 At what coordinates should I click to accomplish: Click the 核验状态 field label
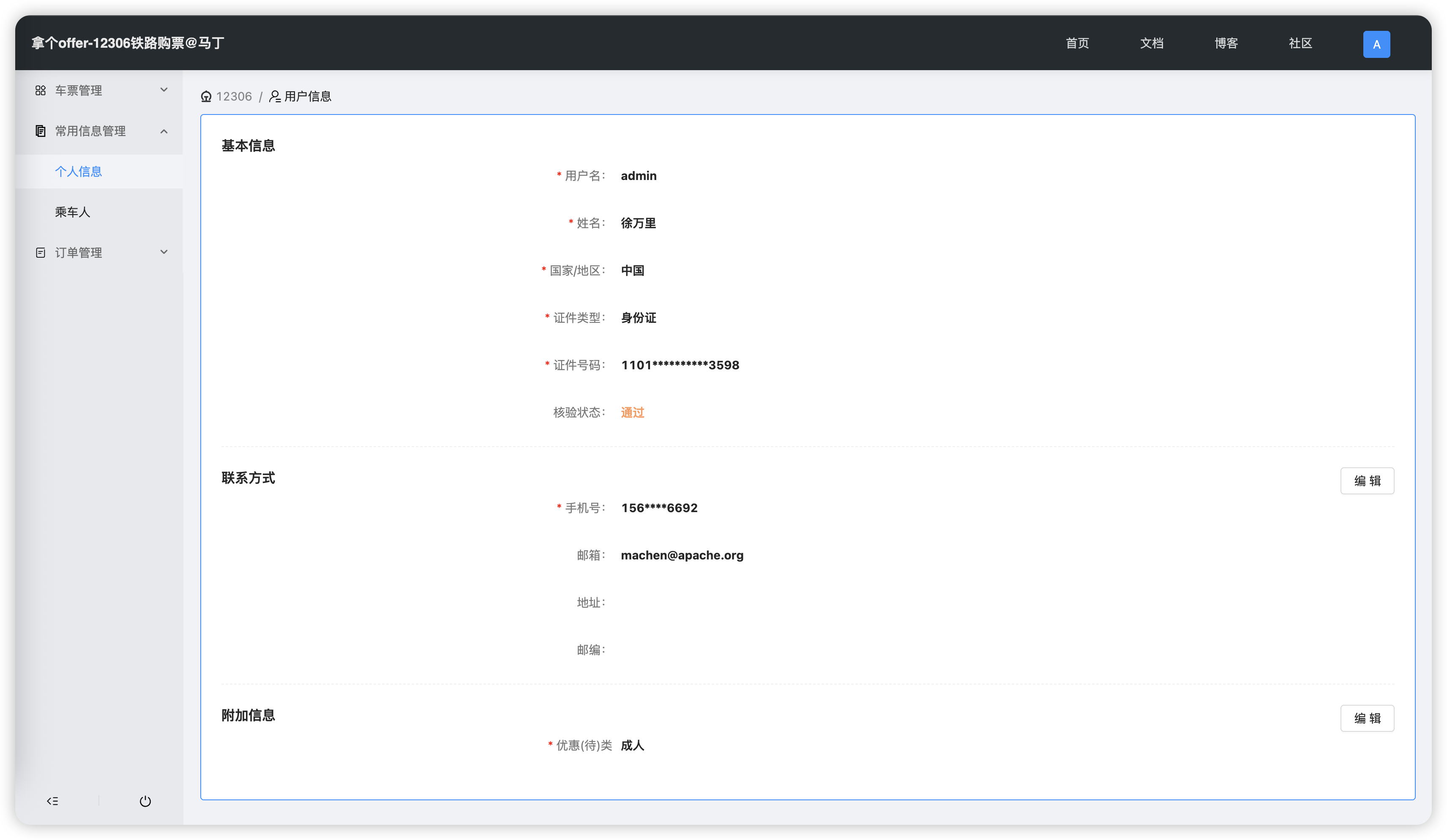tap(579, 413)
